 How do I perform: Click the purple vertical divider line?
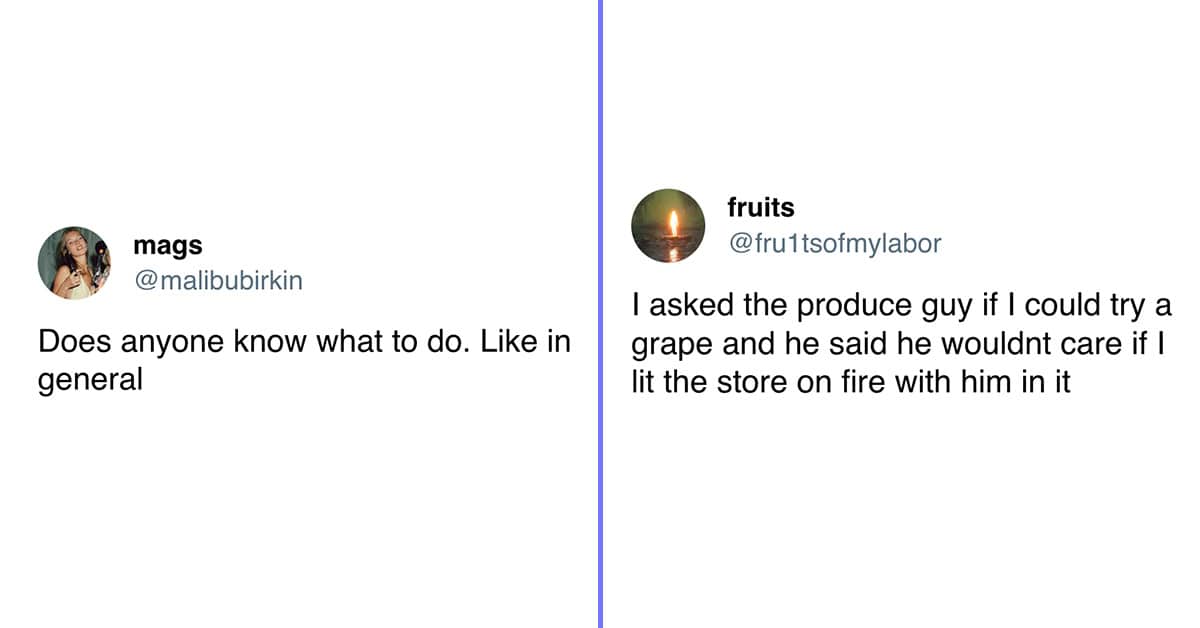pyautogui.click(x=600, y=314)
